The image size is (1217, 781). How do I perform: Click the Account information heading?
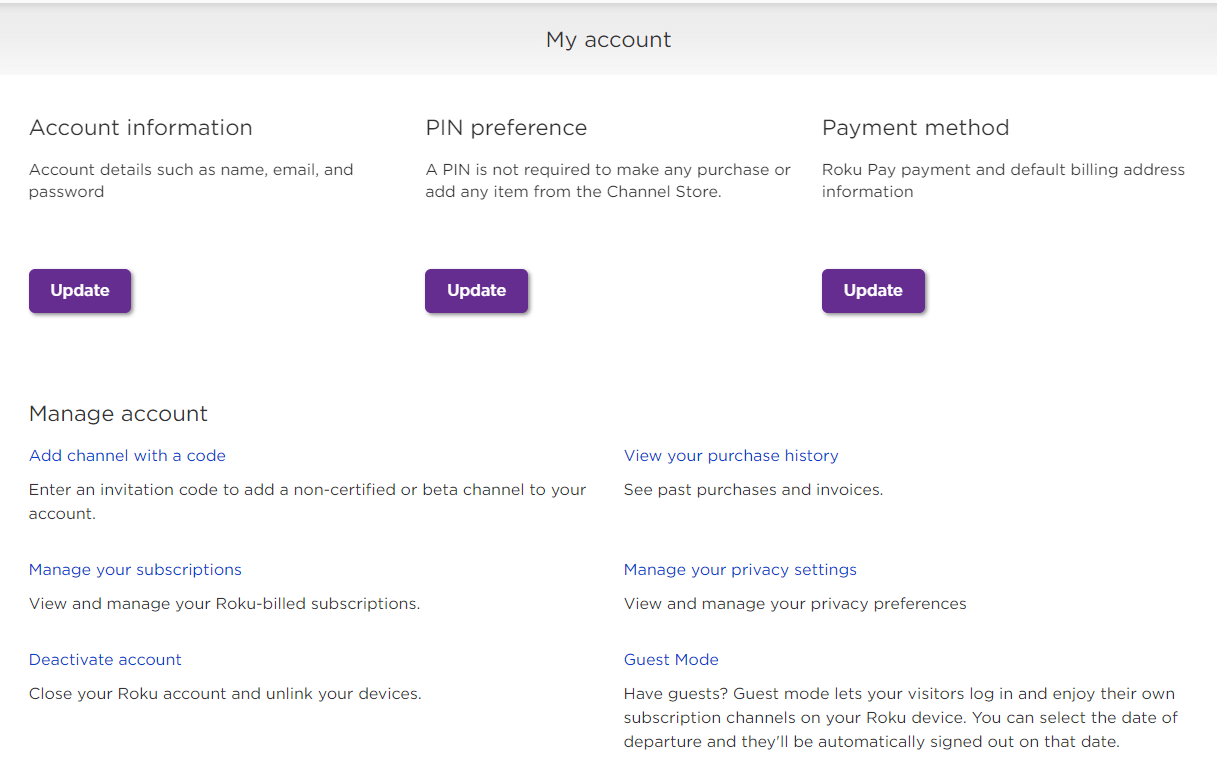pos(141,128)
